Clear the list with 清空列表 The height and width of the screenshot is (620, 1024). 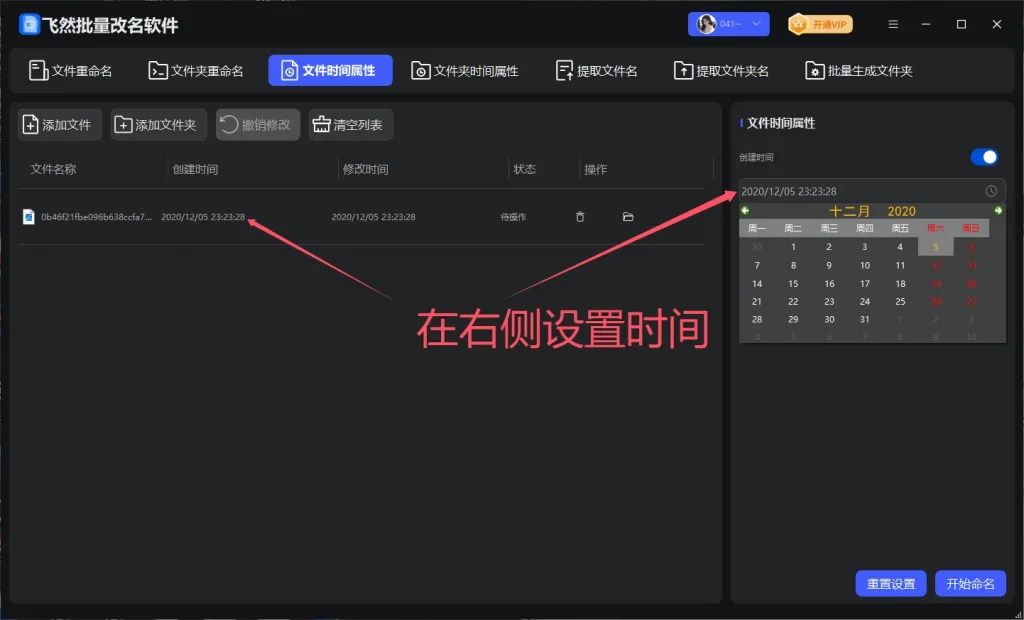351,125
